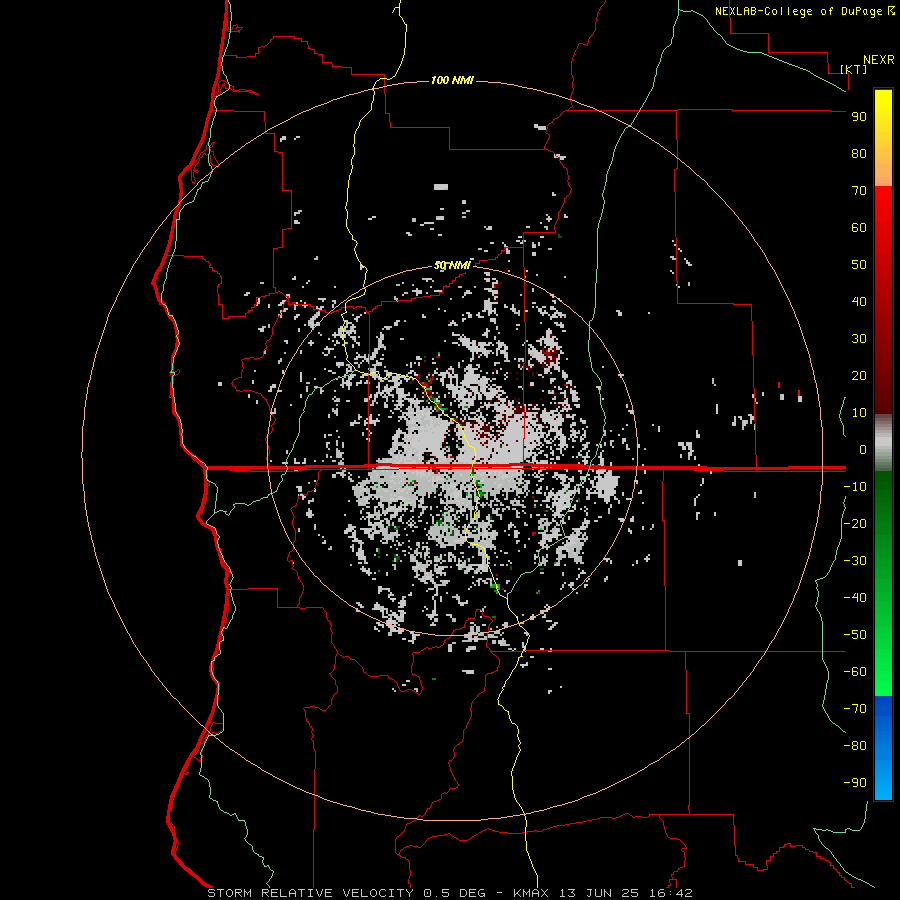900x900 pixels.
Task: Click the "13 JUN 25 16:42" timestamp
Action: [626, 893]
